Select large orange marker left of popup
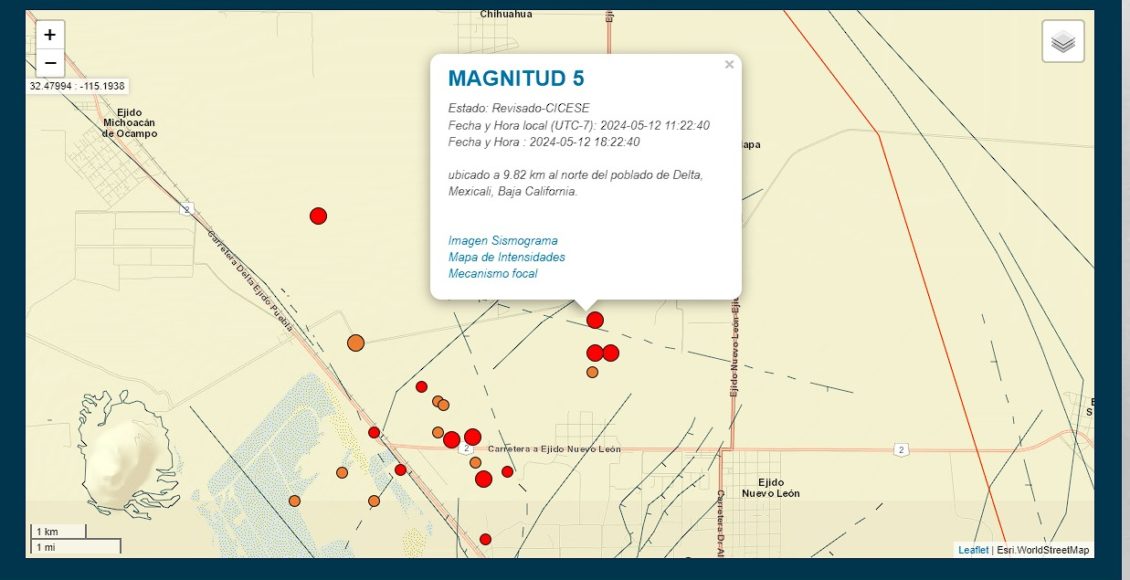The height and width of the screenshot is (580, 1130). [x=355, y=343]
